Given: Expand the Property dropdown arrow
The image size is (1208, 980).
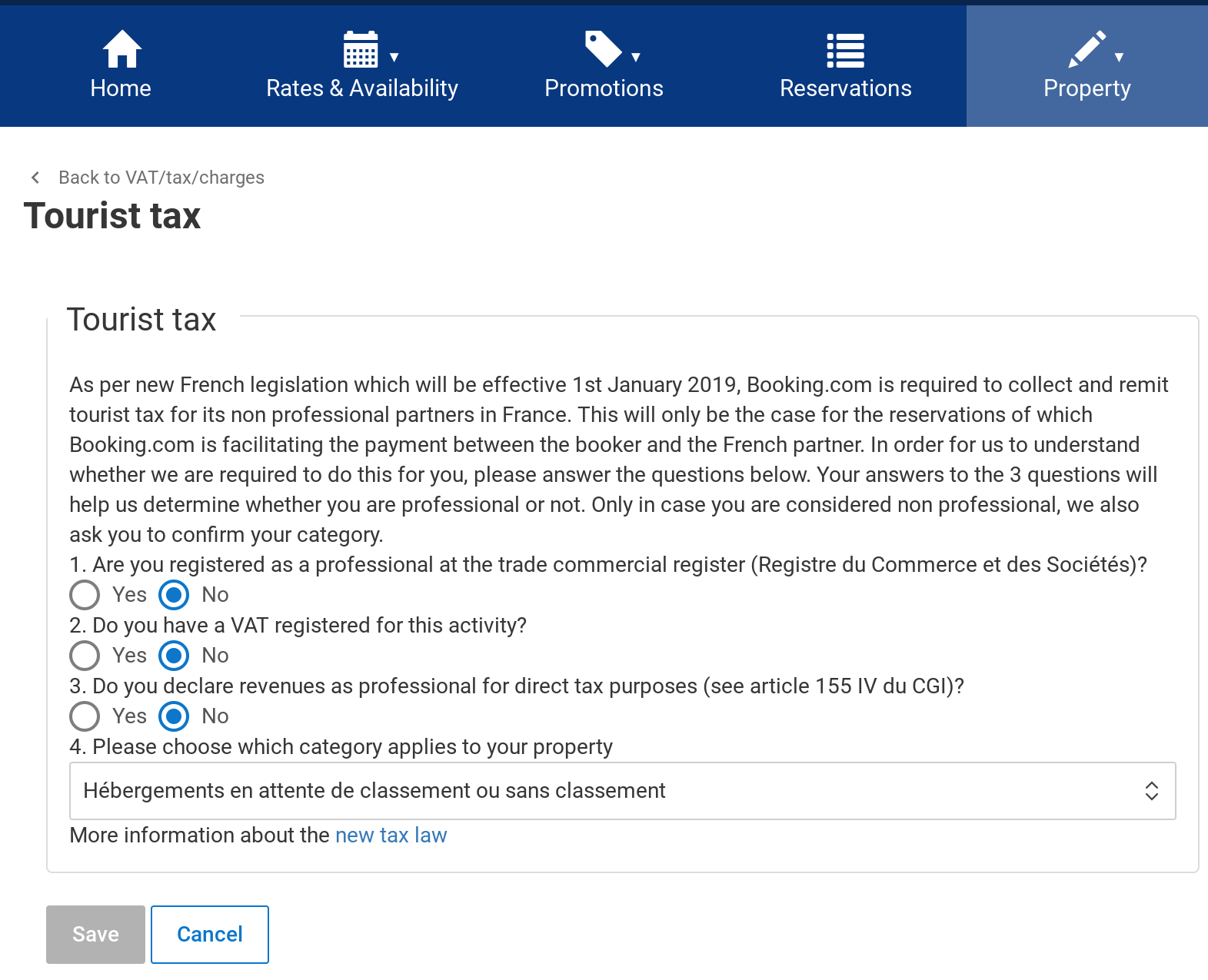Looking at the screenshot, I should tap(1120, 57).
